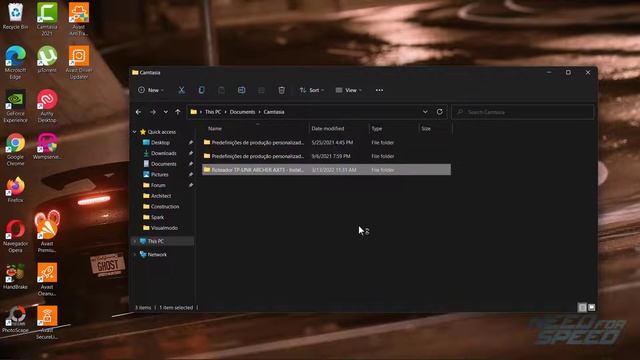Select Downloads in Quick access
The width and height of the screenshot is (640, 360).
(163, 153)
